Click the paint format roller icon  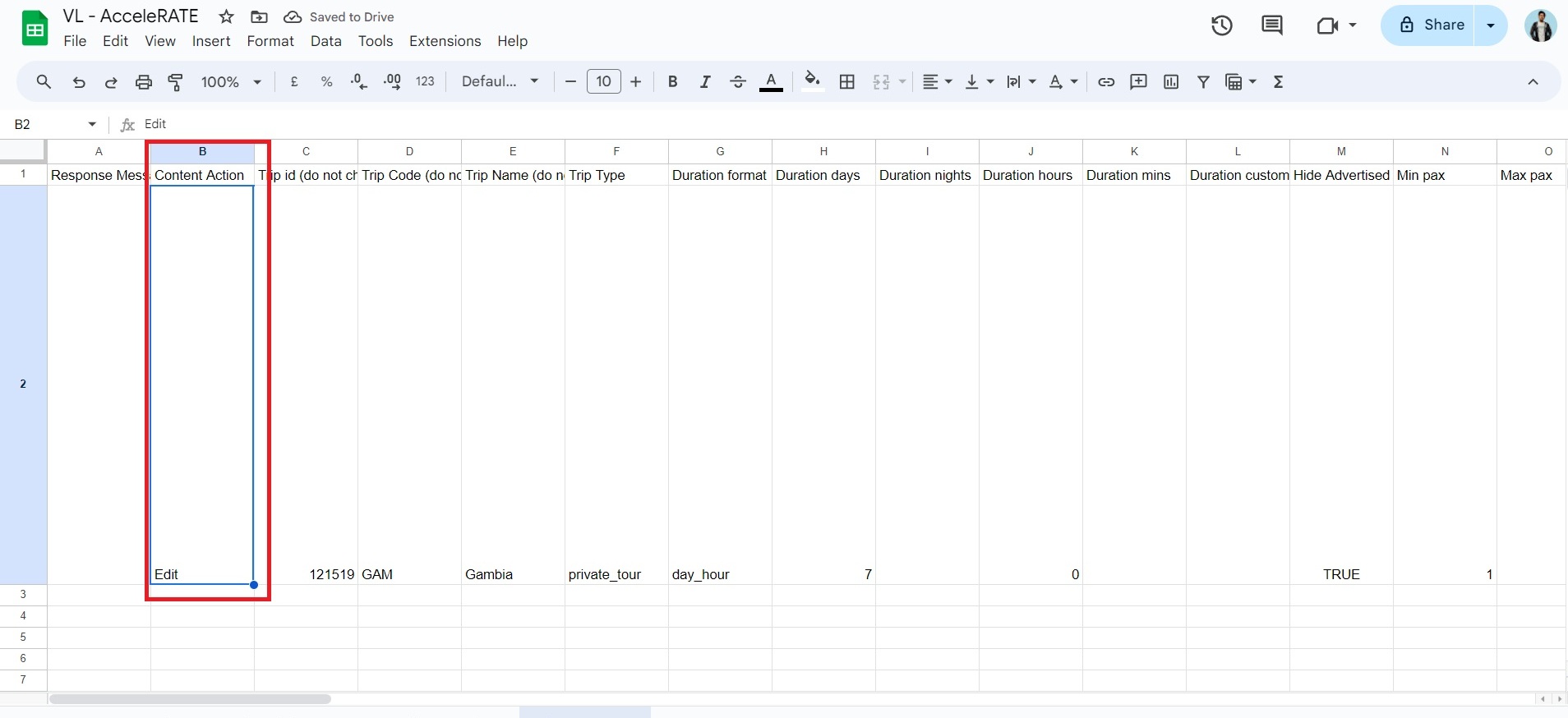click(176, 81)
